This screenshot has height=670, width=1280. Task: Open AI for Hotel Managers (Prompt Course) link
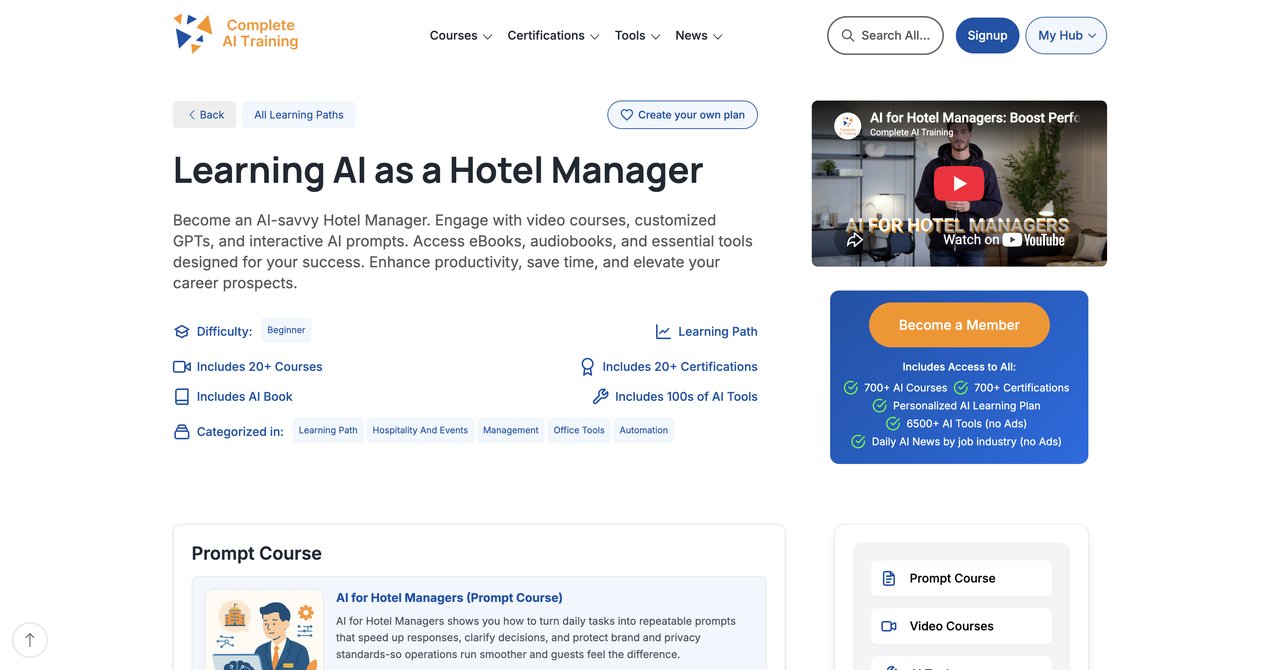pos(449,598)
